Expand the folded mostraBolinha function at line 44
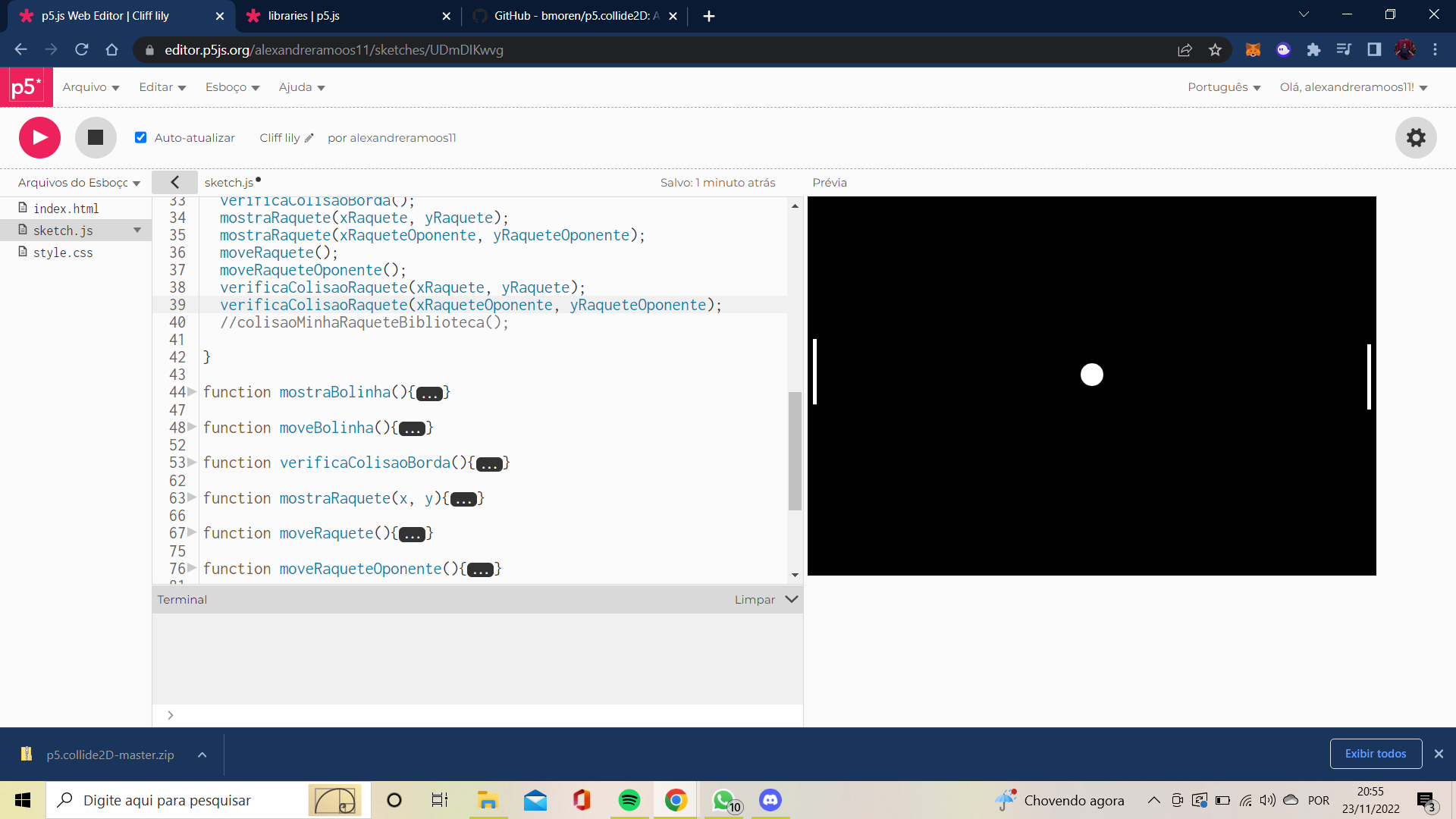This screenshot has width=1456, height=819. (192, 392)
